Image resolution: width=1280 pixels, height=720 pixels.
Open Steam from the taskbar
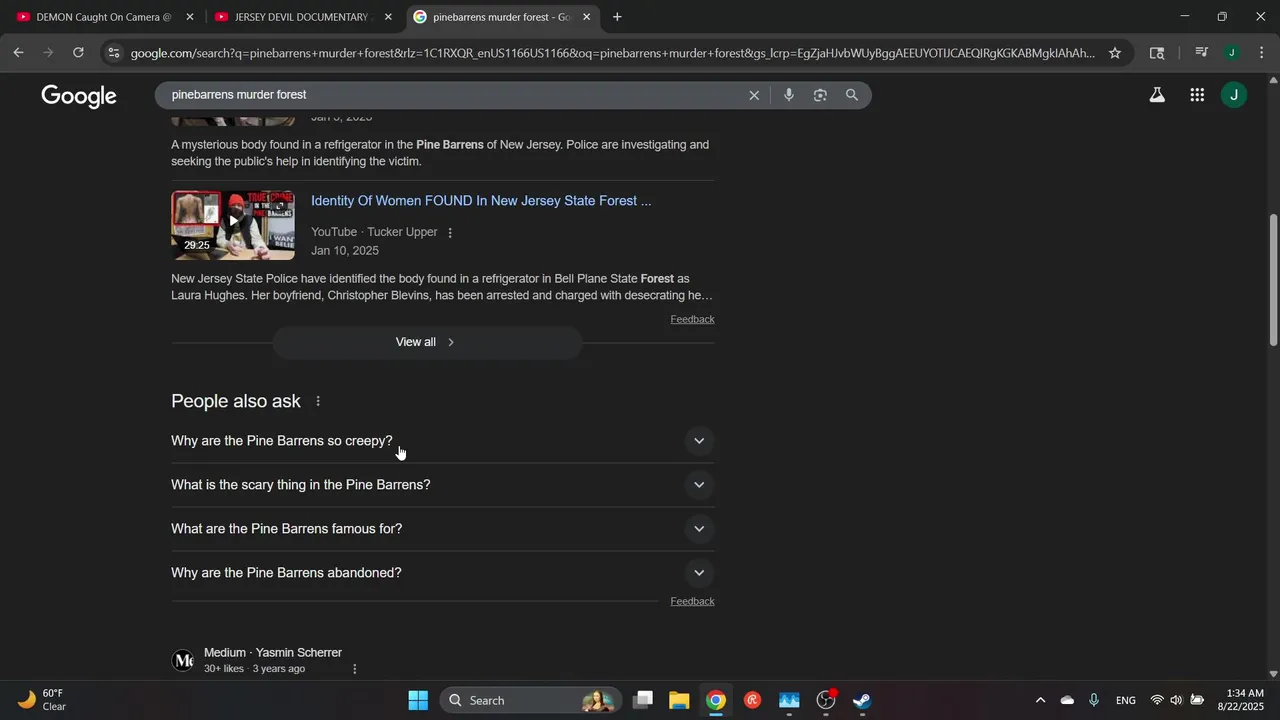pos(862,700)
